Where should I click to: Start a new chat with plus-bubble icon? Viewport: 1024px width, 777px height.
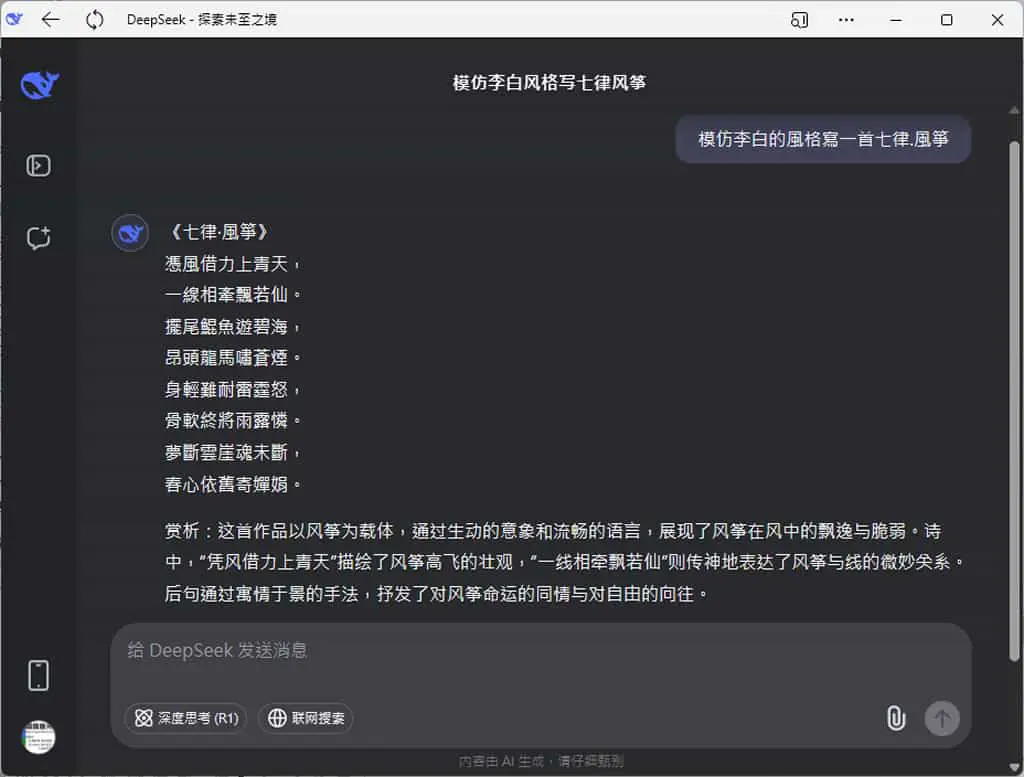(39, 238)
